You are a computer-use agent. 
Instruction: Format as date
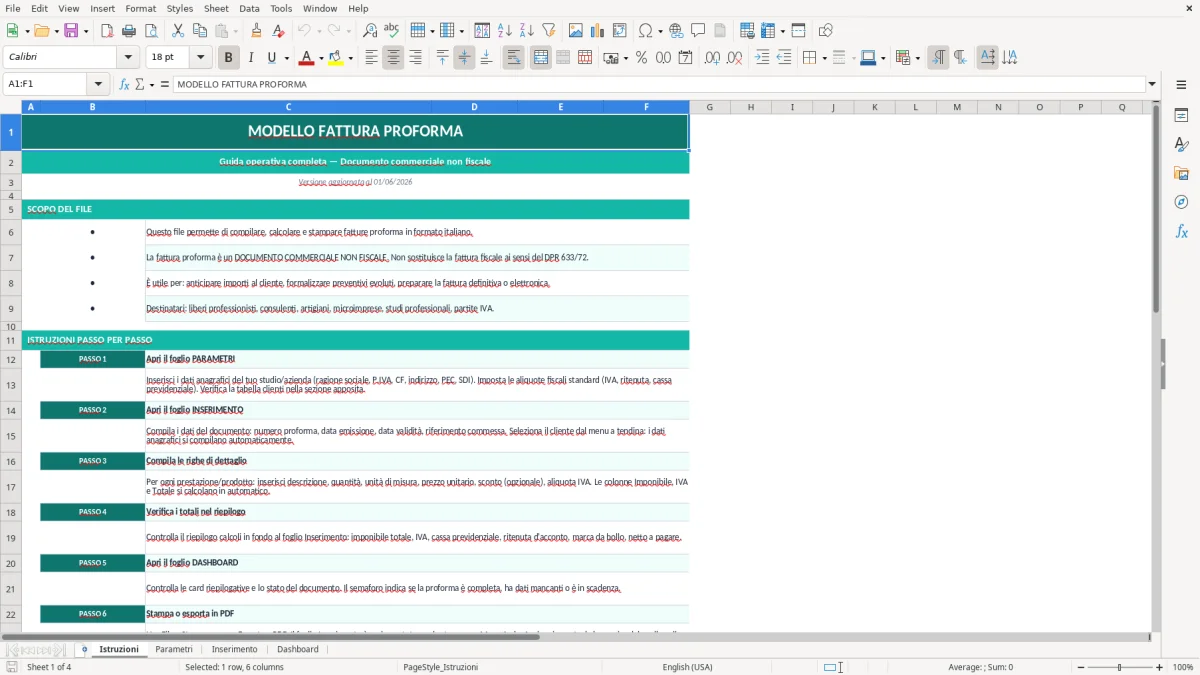(685, 58)
